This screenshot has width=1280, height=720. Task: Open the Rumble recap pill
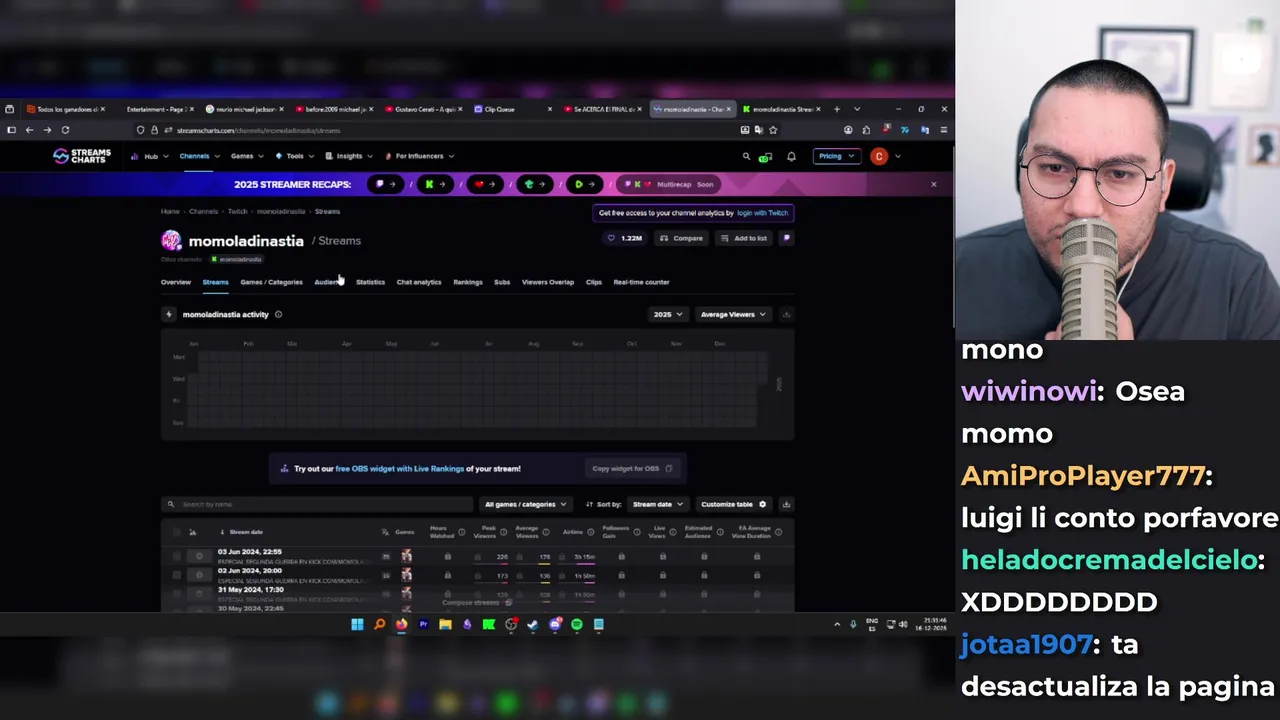pos(584,184)
